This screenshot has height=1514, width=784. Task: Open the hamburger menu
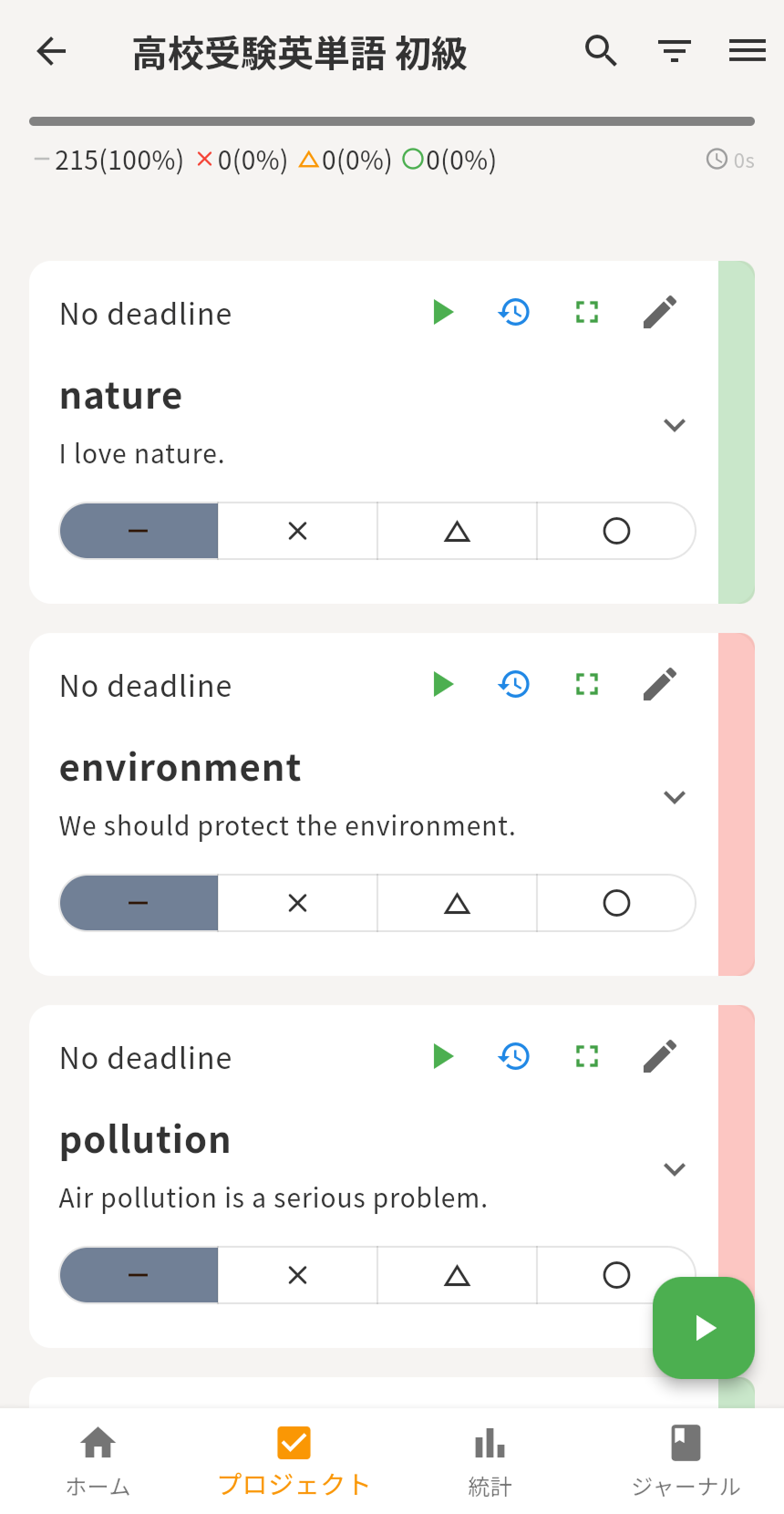pos(747,51)
